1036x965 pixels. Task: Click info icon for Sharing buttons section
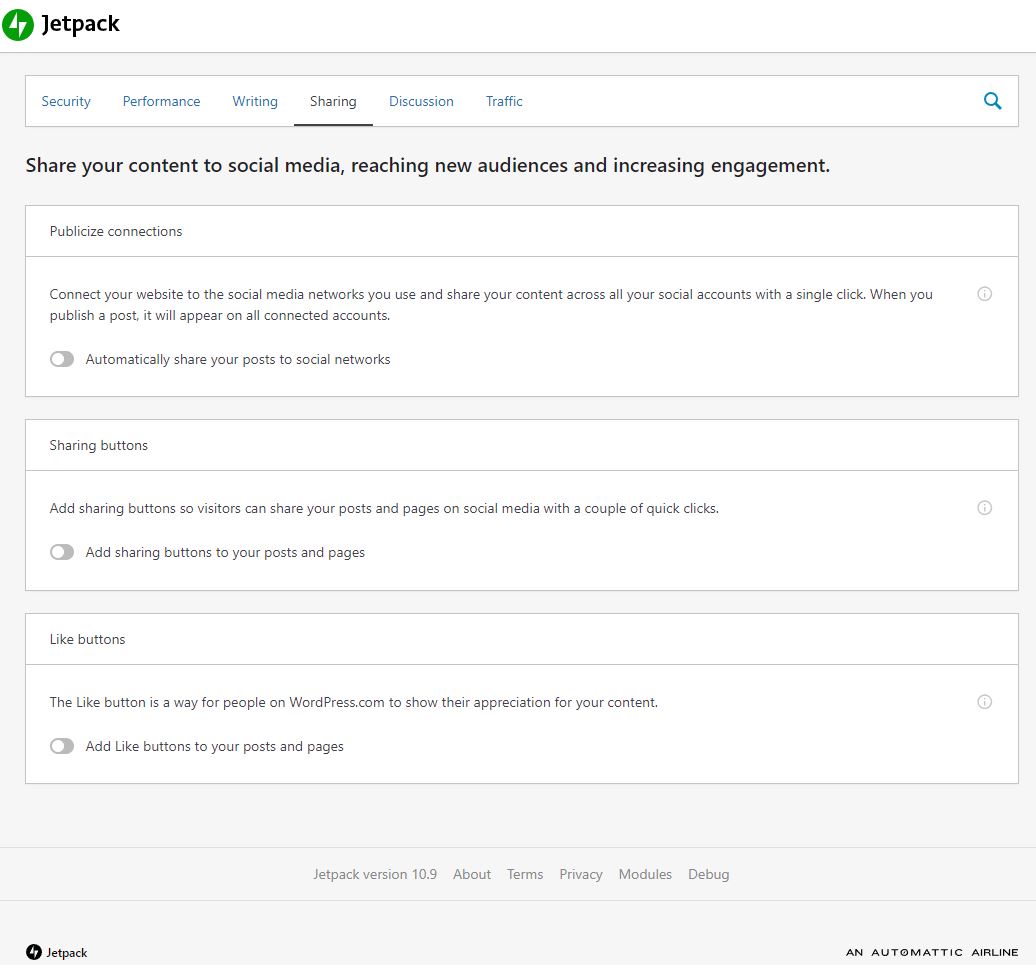(984, 508)
